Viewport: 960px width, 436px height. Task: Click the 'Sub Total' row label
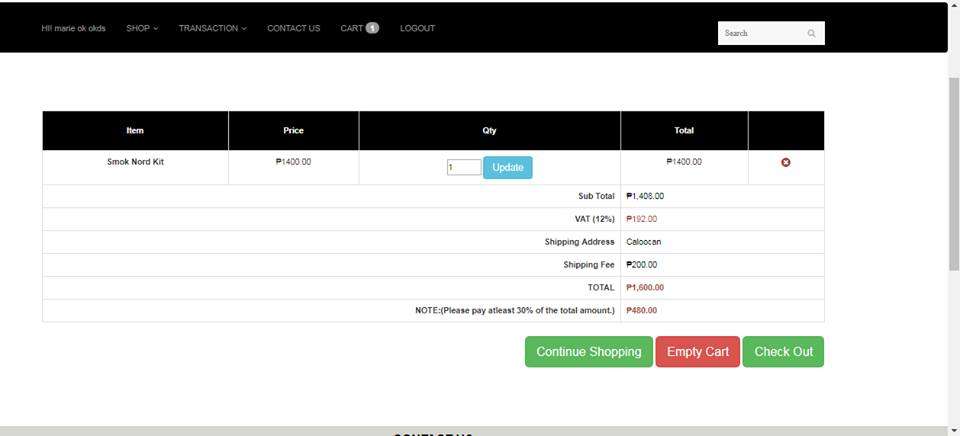[596, 196]
